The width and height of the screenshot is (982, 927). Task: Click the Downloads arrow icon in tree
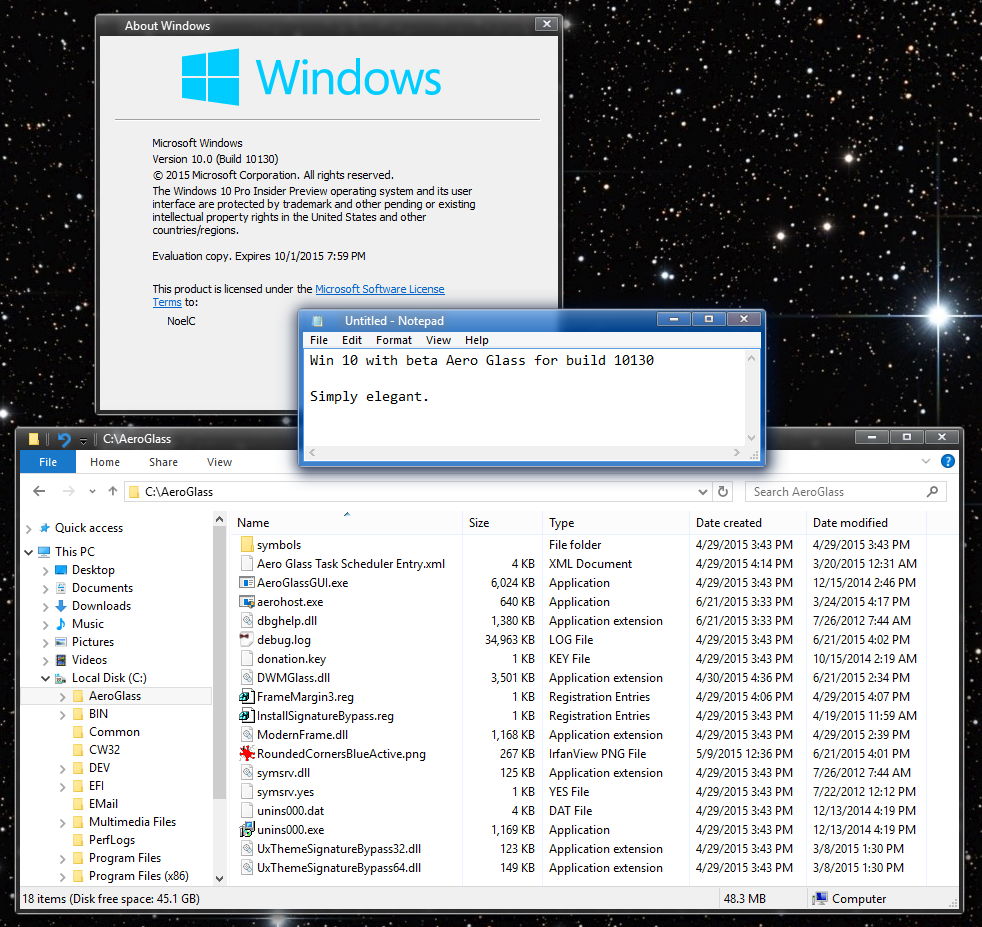61,606
